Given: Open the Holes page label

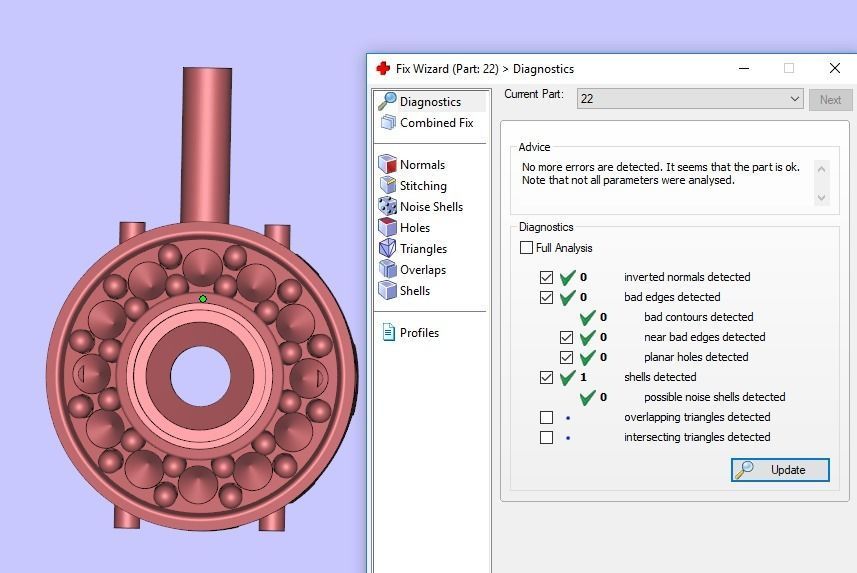Looking at the screenshot, I should [x=415, y=227].
